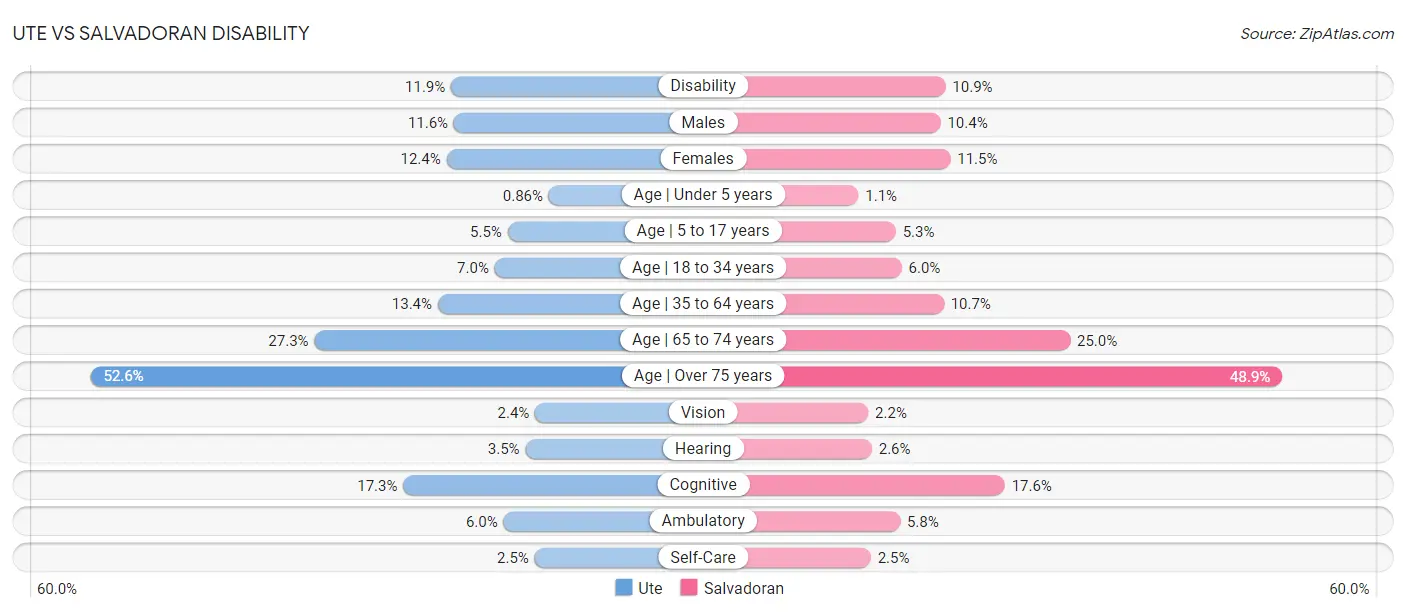Click the blue Ute legend swatch
The height and width of the screenshot is (612, 1406).
tap(624, 588)
